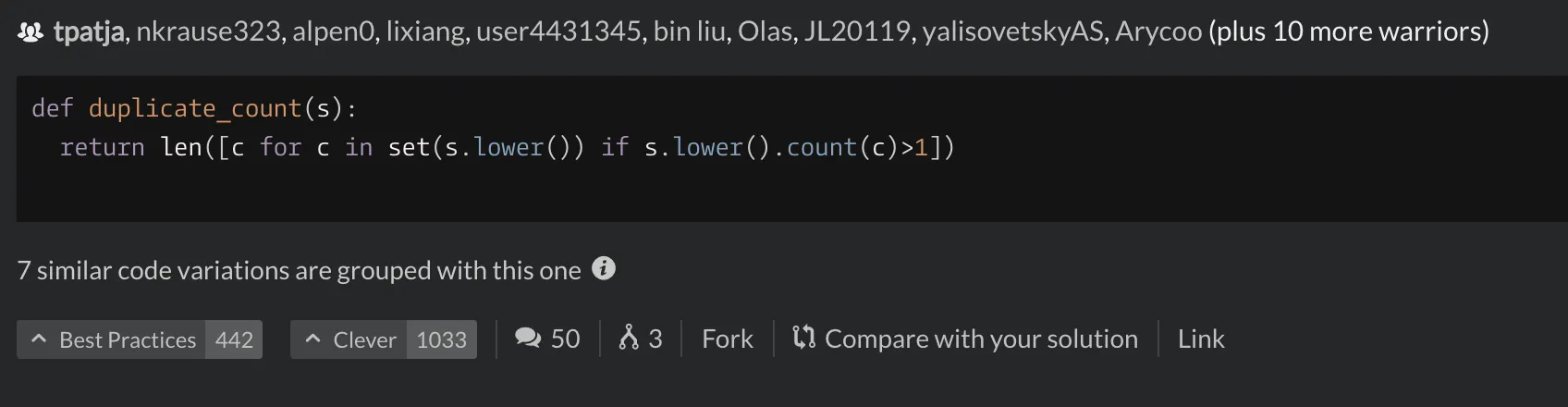Go to lixiang's profile
The image size is (1568, 407).
(425, 31)
